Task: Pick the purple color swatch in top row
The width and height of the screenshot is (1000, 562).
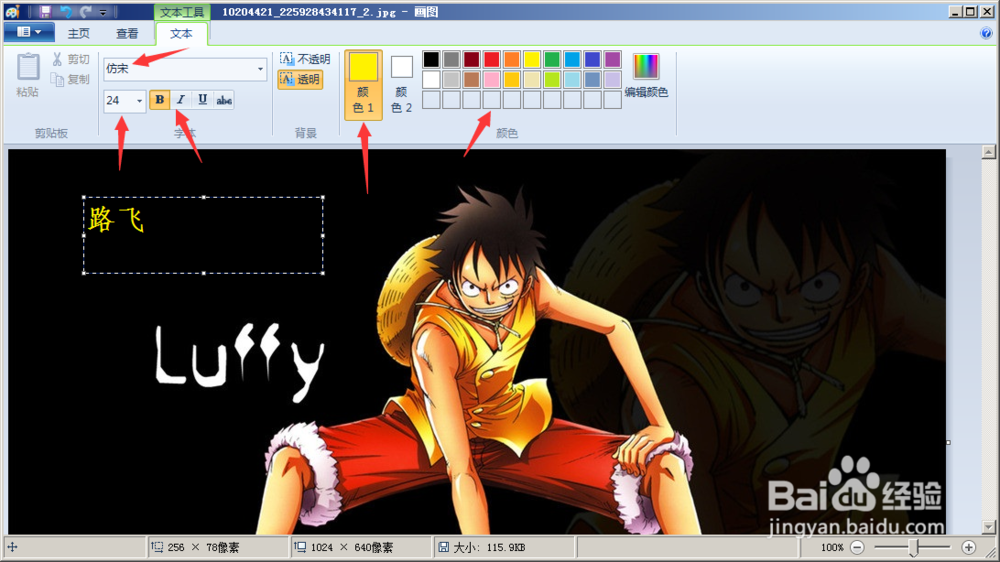Action: pyautogui.click(x=612, y=59)
